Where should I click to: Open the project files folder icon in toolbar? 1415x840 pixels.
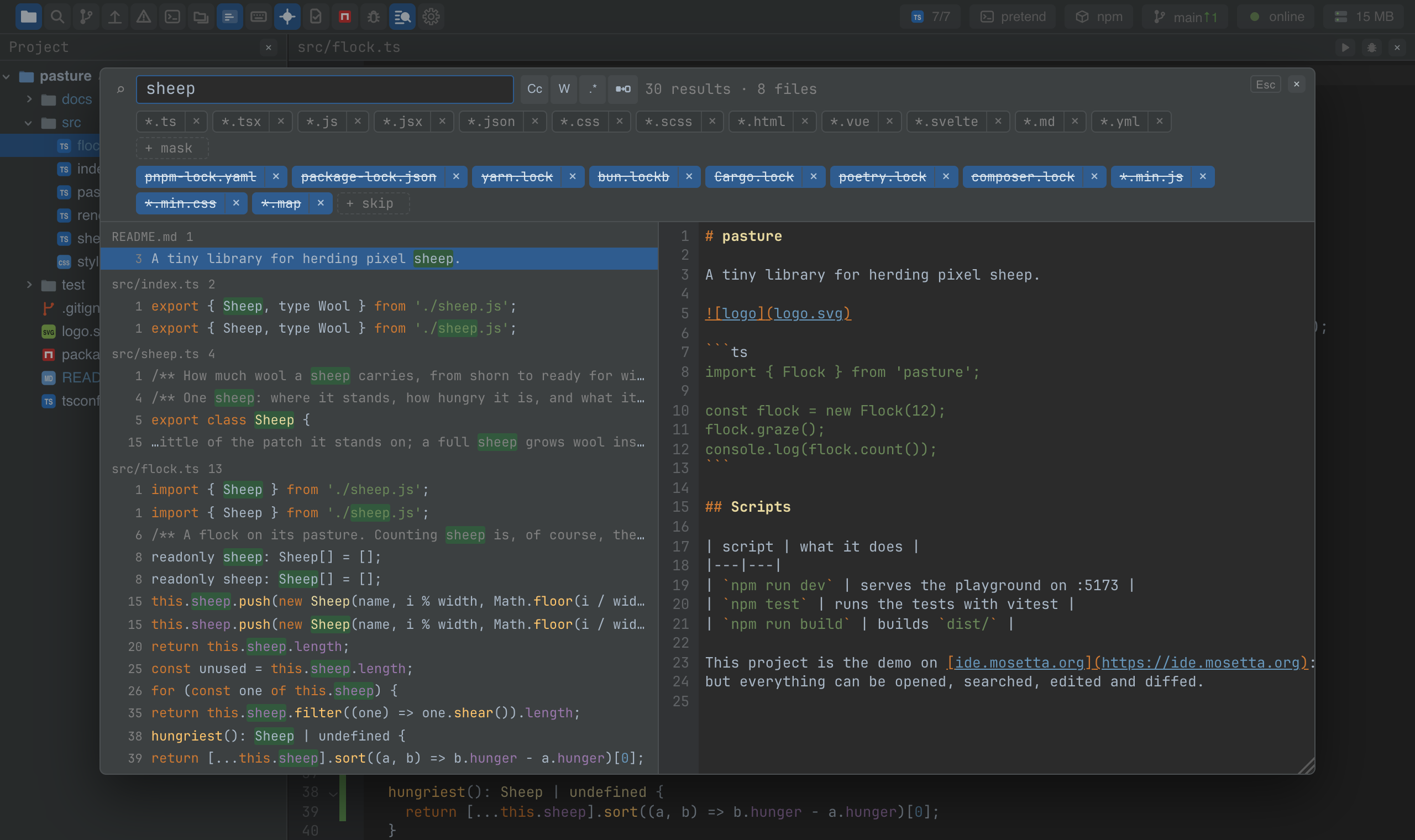coord(28,17)
